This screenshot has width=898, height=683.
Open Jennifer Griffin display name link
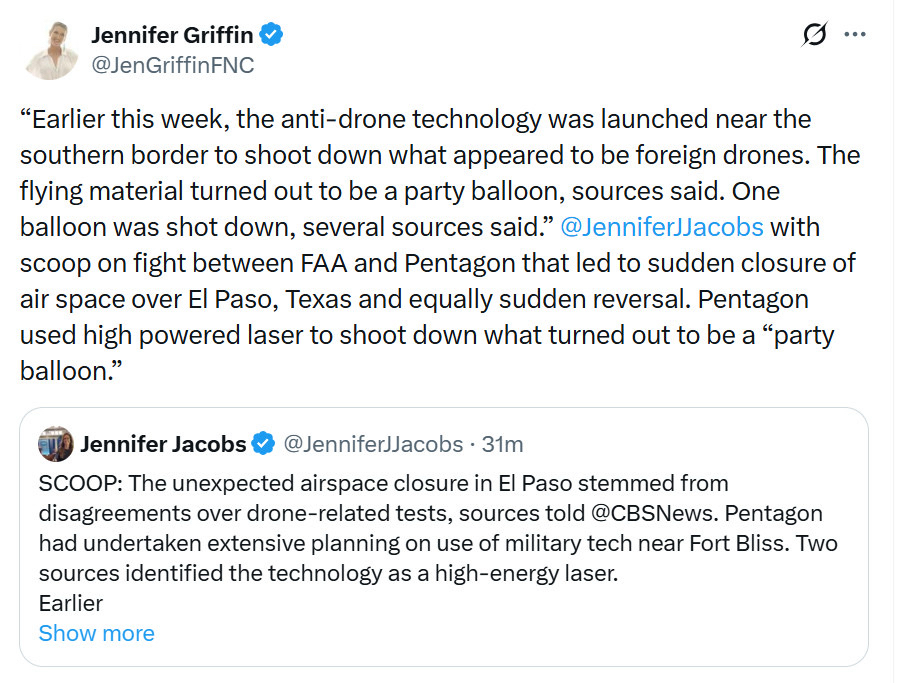click(172, 35)
